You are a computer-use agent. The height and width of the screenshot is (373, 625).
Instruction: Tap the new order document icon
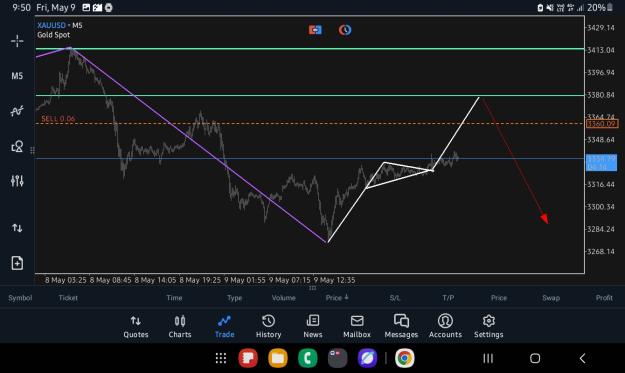click(x=17, y=263)
